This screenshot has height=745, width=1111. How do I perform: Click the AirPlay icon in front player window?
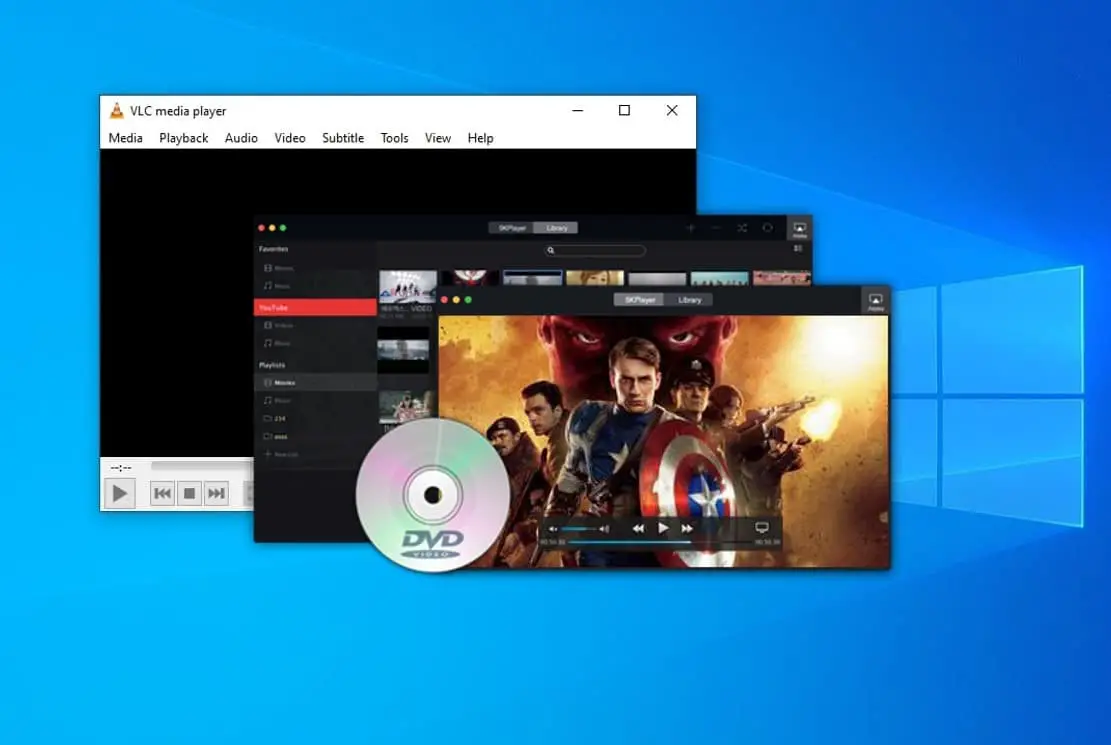(876, 301)
